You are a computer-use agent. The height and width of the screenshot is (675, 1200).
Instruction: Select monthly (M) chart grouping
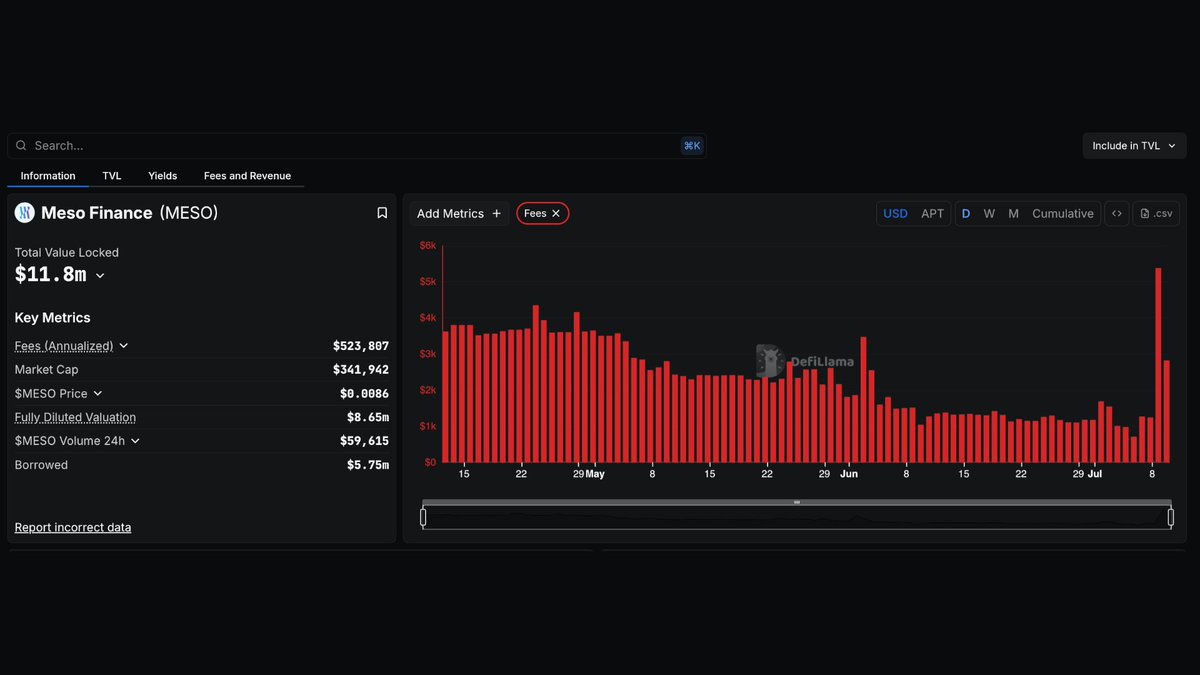click(1013, 213)
